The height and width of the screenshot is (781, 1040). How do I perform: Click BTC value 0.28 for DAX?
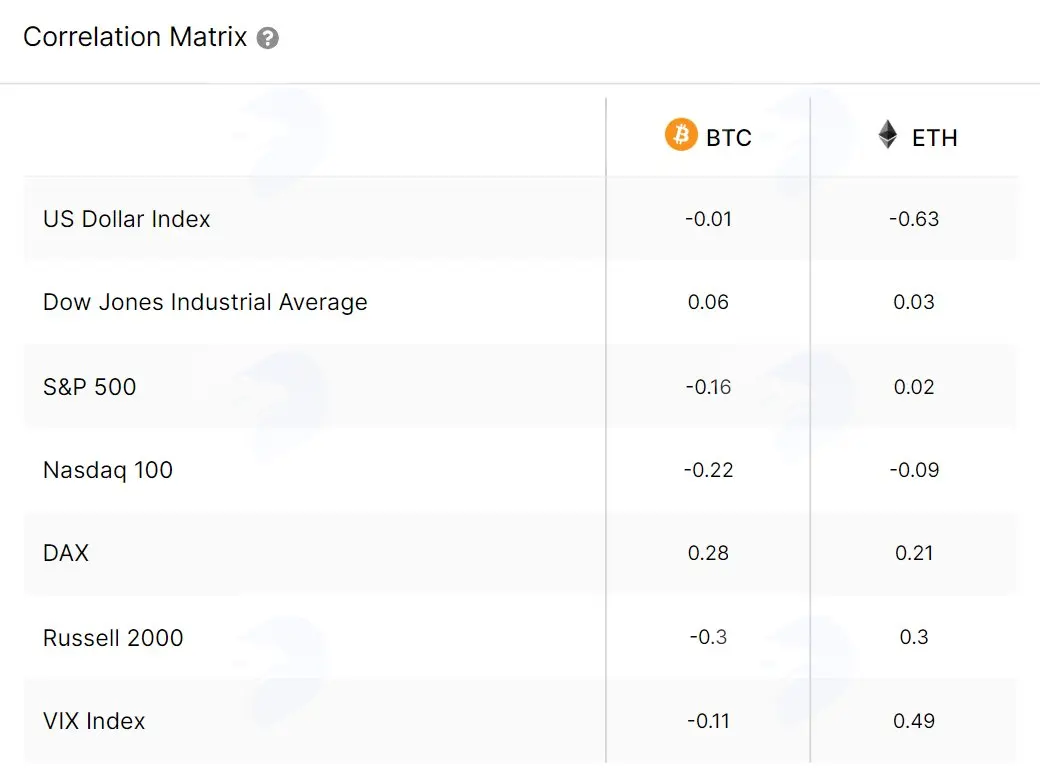click(708, 553)
